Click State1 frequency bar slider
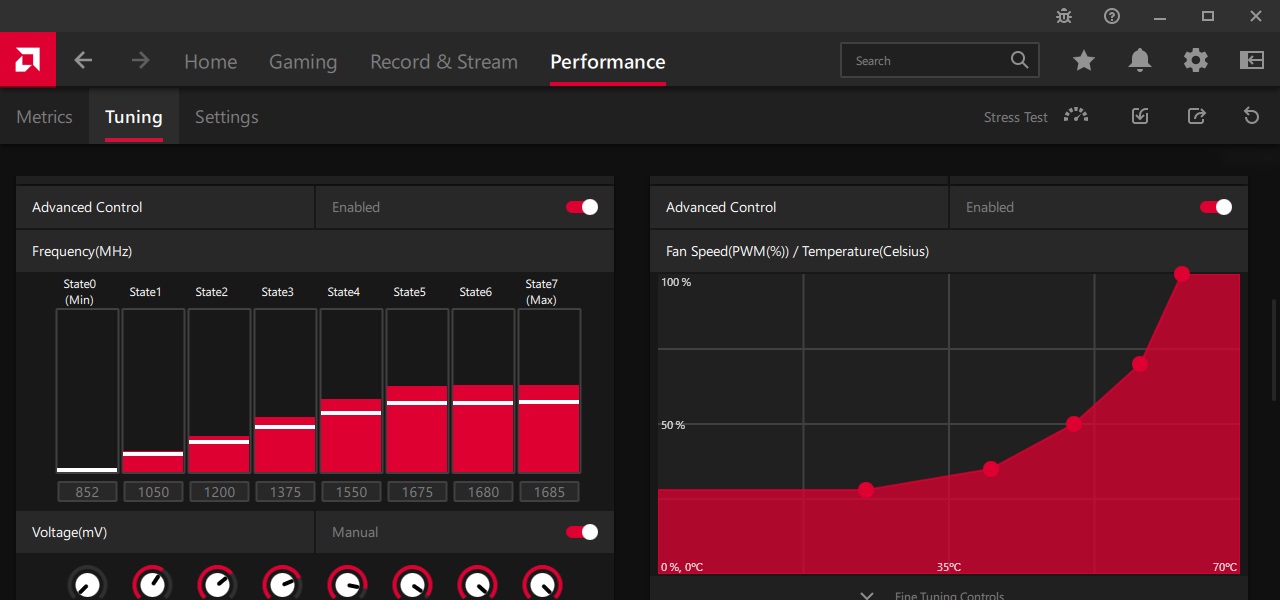The height and width of the screenshot is (600, 1280). 153,391
